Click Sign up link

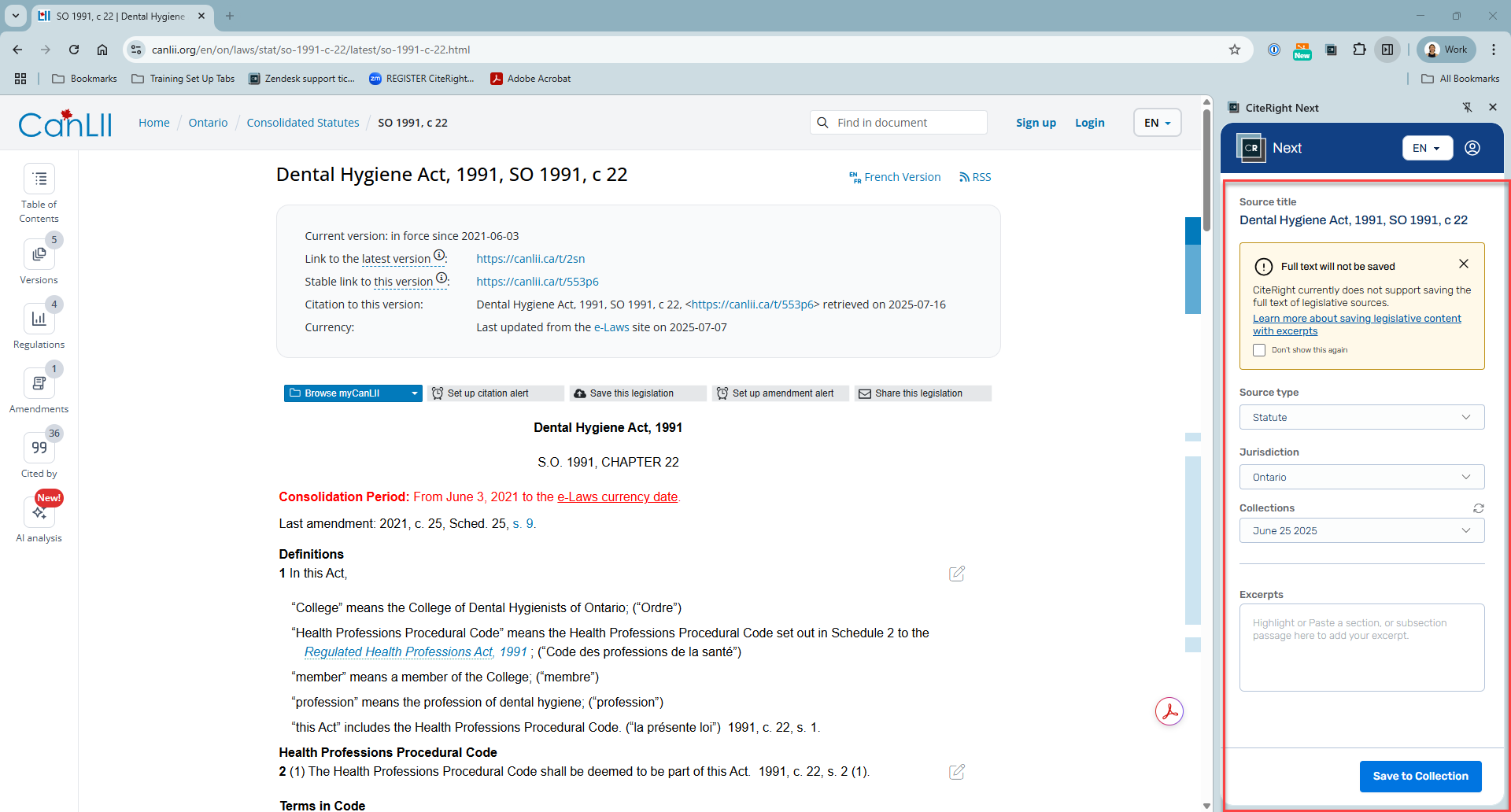click(x=1036, y=123)
